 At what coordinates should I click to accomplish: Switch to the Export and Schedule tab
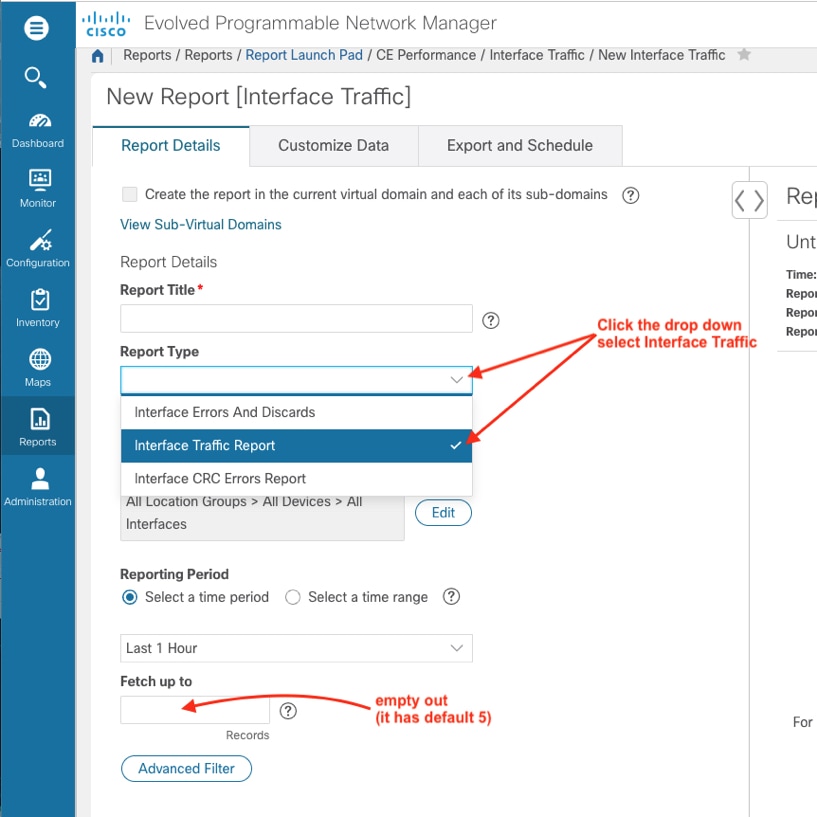pos(519,146)
